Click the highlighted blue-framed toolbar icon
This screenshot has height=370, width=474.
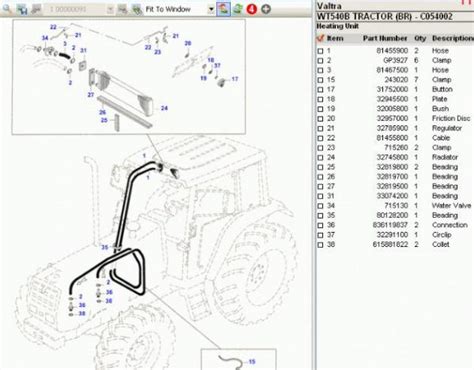223,9
